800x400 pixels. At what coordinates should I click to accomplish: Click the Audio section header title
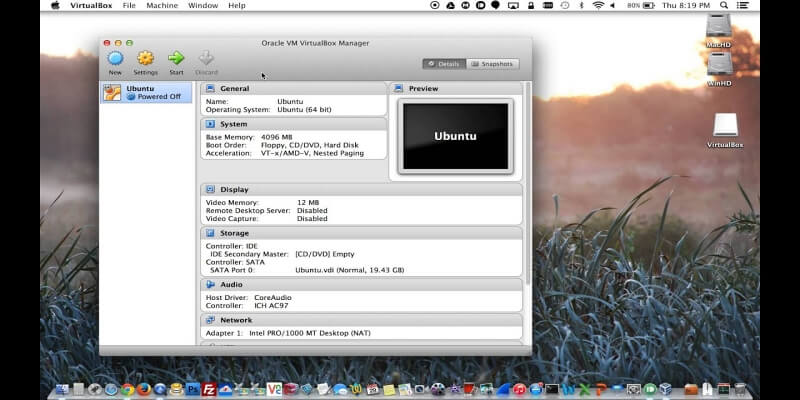click(x=231, y=285)
